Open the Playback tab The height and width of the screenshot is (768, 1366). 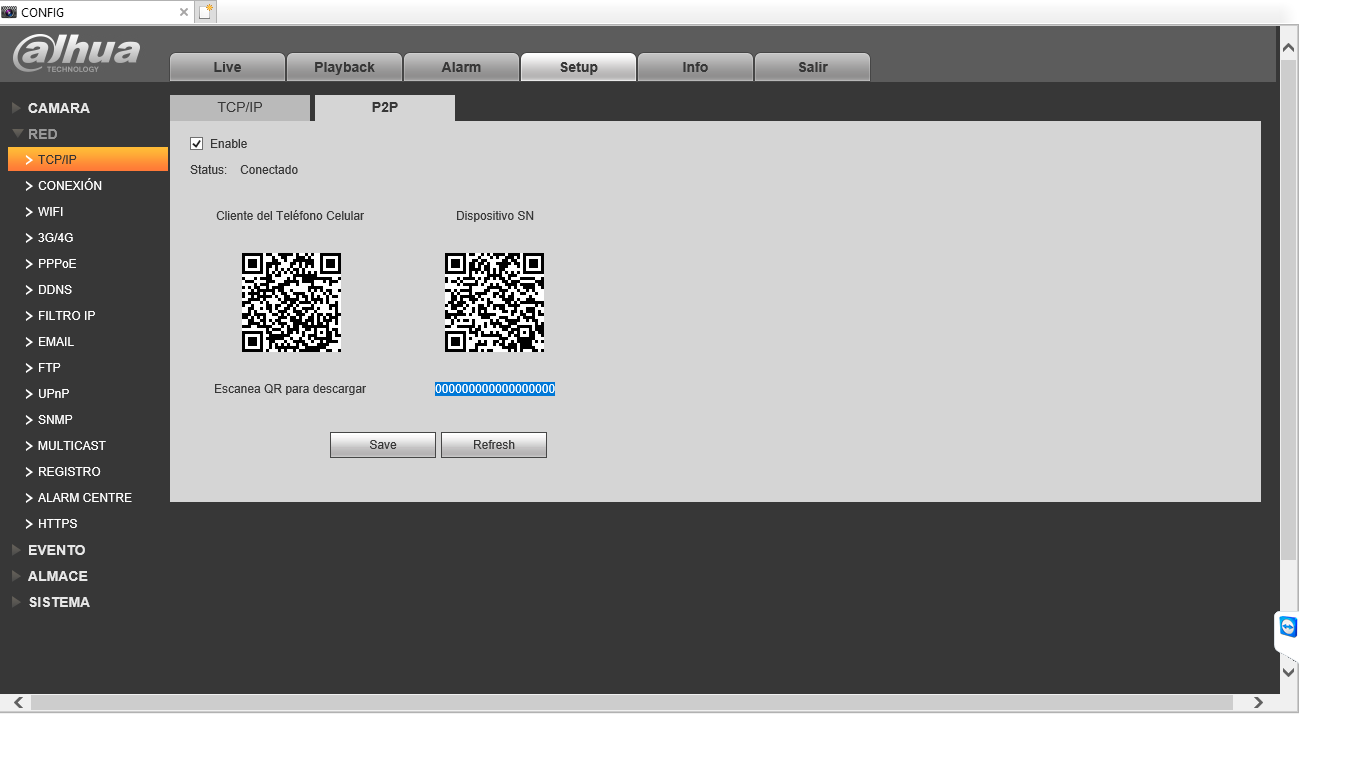point(344,67)
